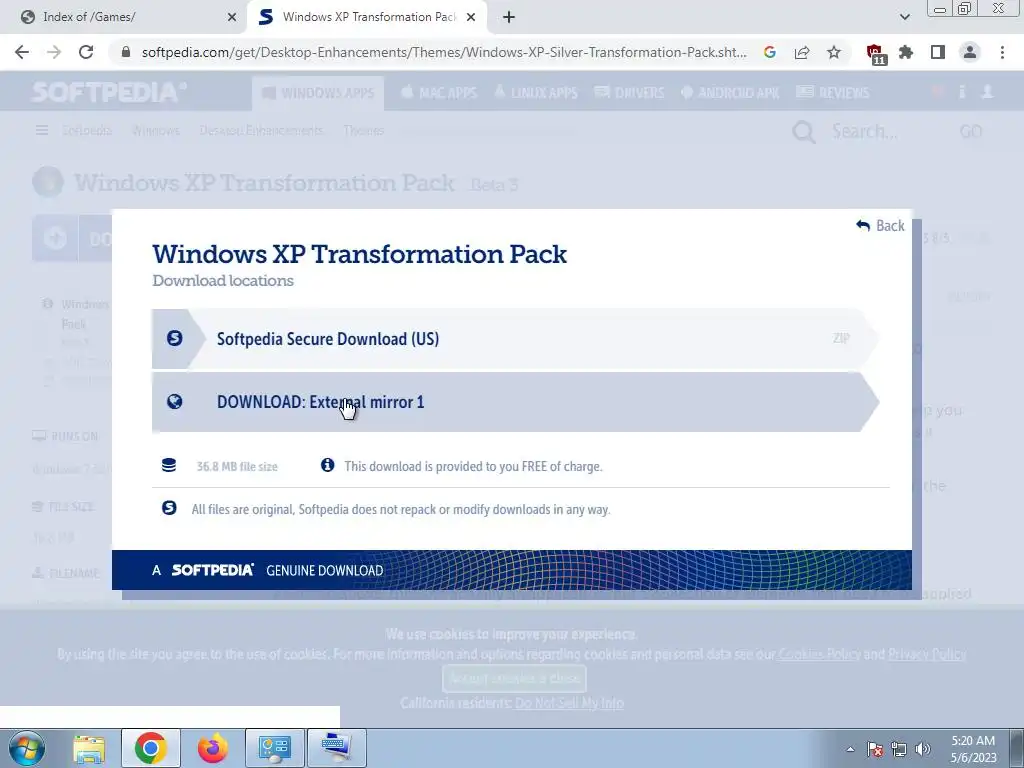Show hidden system tray icons
This screenshot has height=768, width=1024.
pyautogui.click(x=850, y=749)
